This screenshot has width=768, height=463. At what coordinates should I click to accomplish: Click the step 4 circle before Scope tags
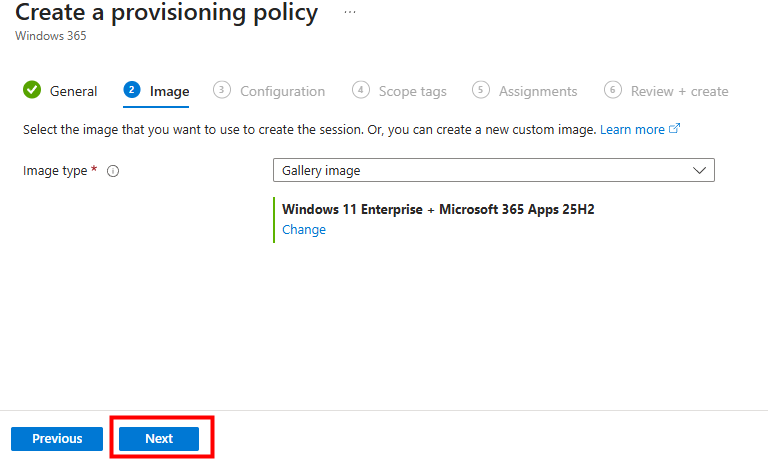[x=361, y=90]
